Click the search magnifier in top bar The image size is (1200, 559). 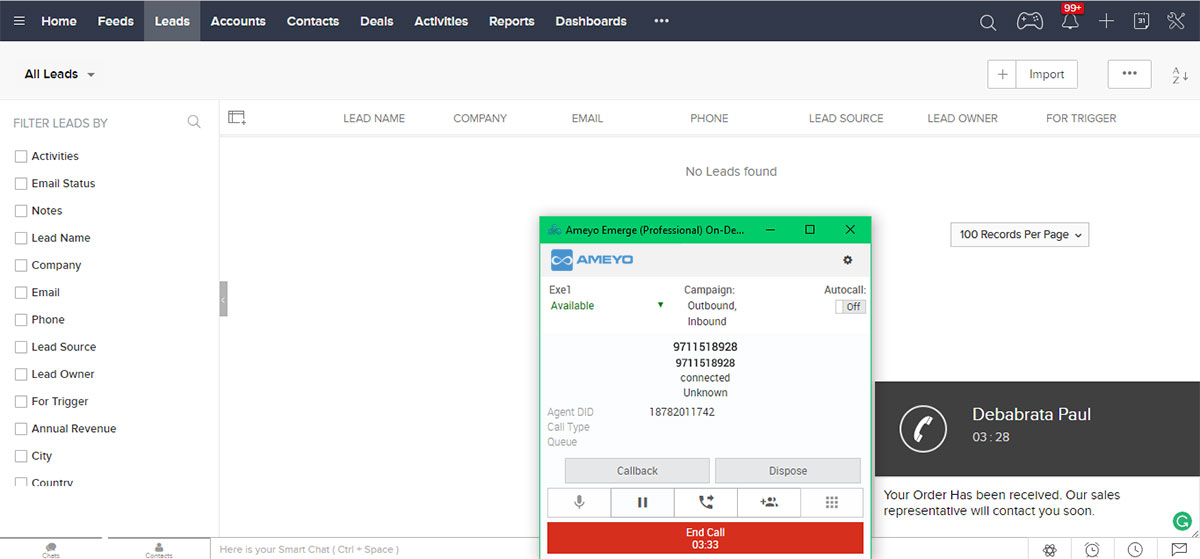click(x=988, y=22)
